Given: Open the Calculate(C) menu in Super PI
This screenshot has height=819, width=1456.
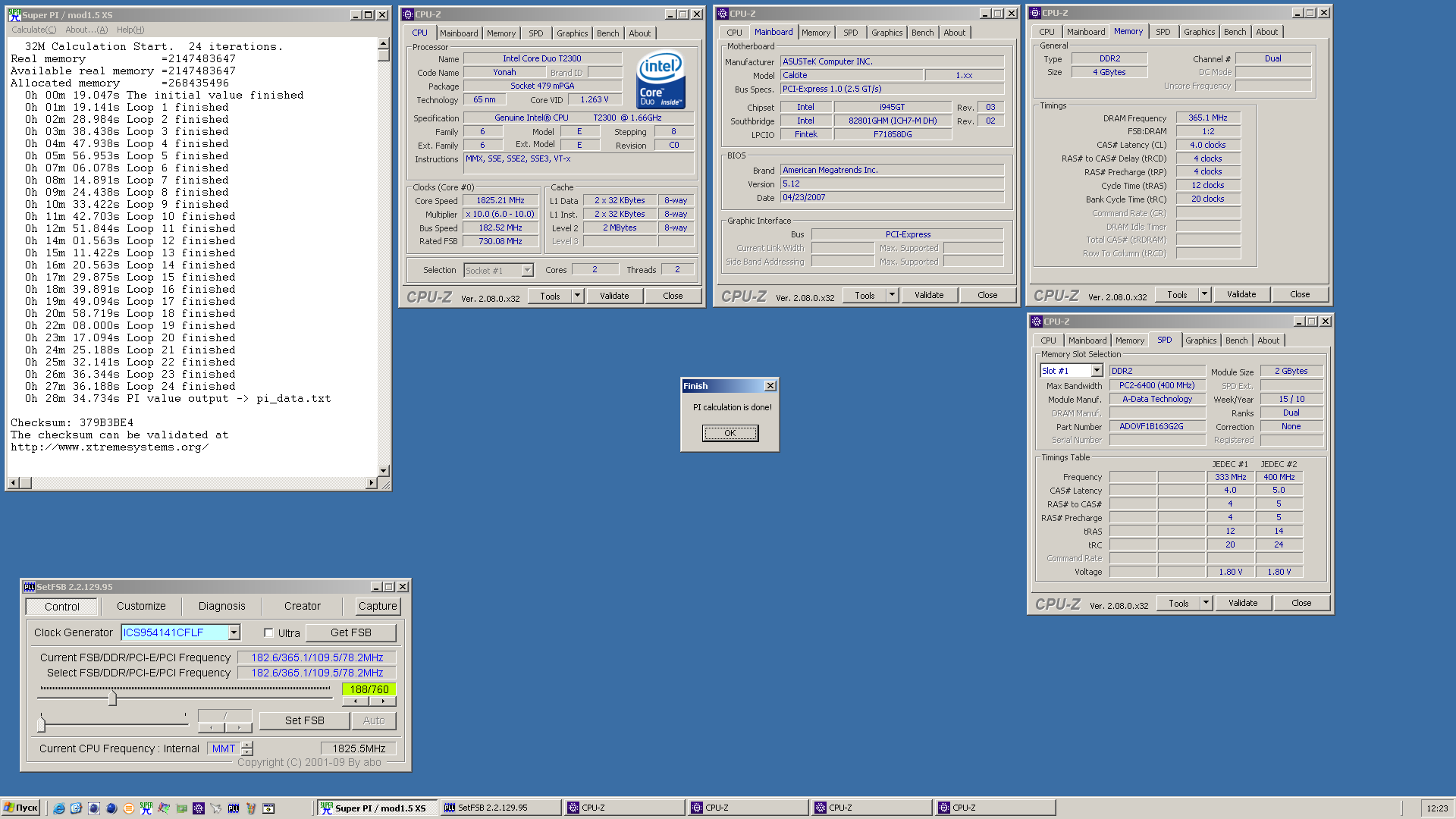Looking at the screenshot, I should (x=33, y=30).
